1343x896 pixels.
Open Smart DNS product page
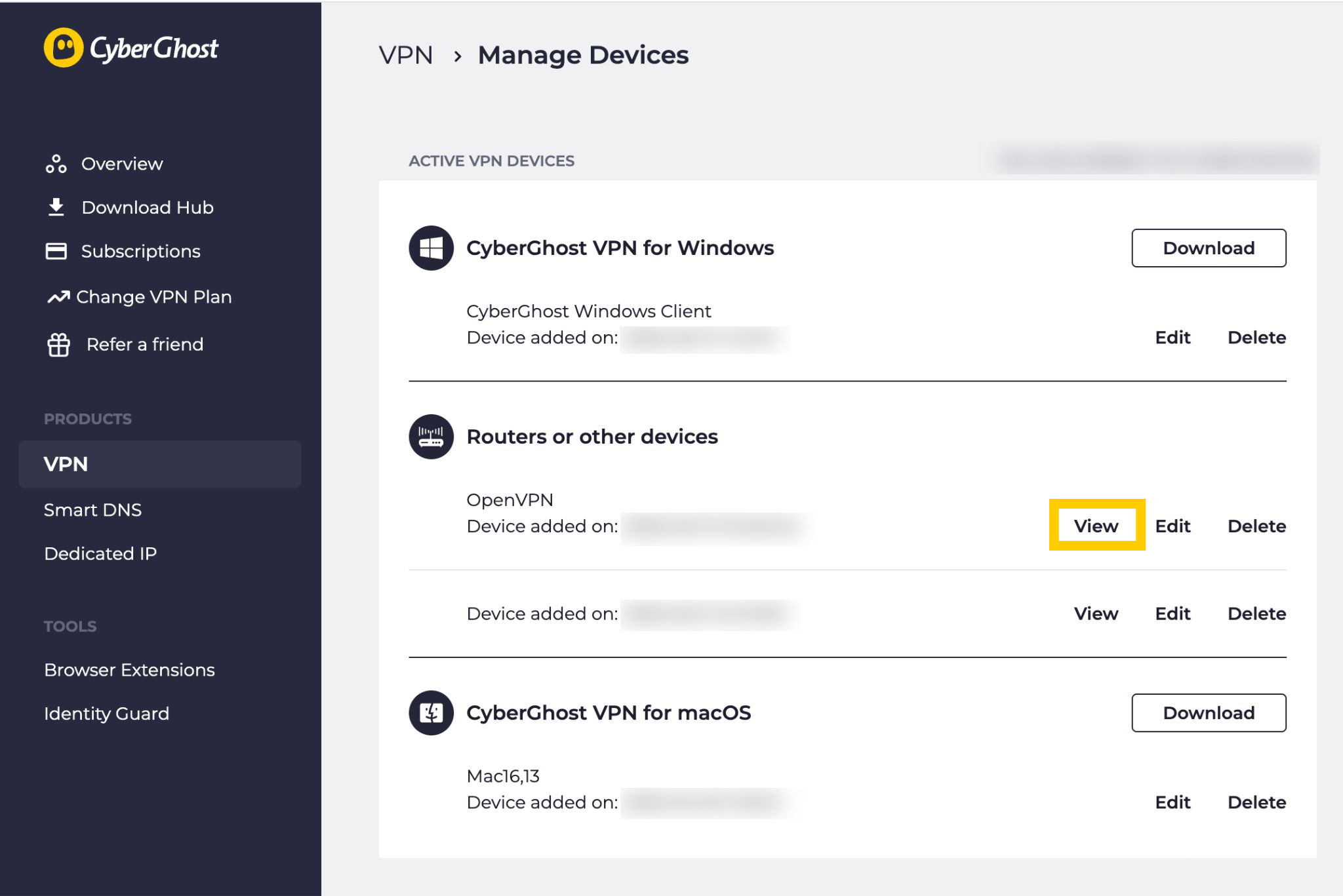coord(92,510)
